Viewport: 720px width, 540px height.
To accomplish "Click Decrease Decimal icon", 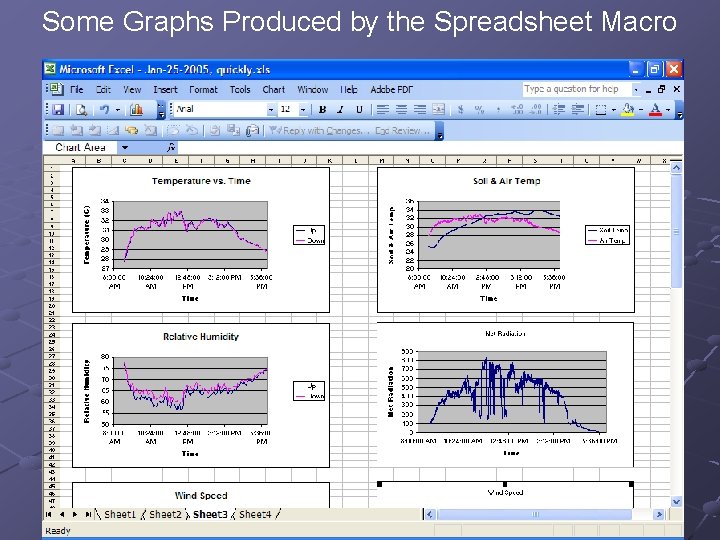I will click(x=535, y=110).
